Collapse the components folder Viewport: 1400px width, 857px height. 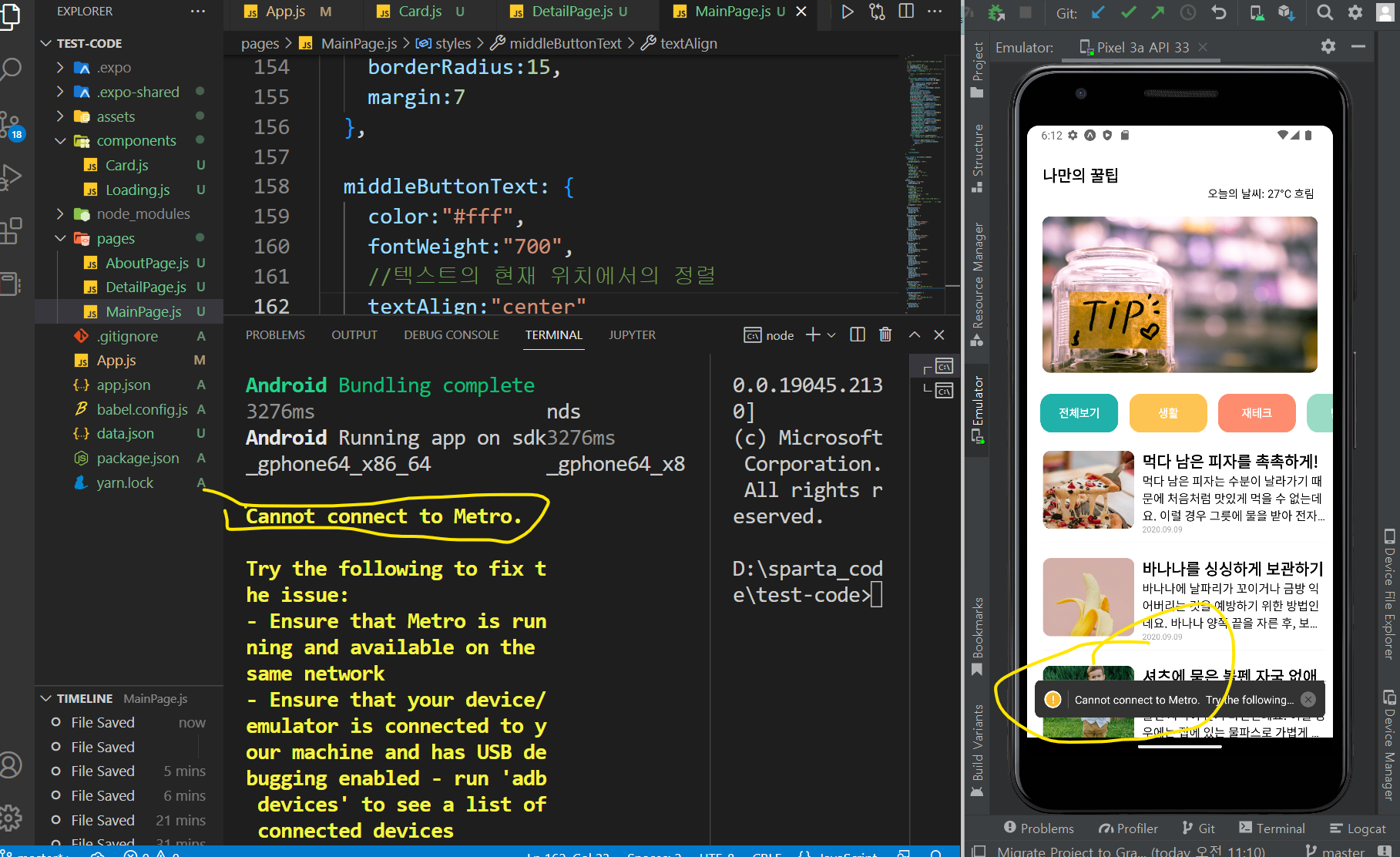[x=60, y=141]
